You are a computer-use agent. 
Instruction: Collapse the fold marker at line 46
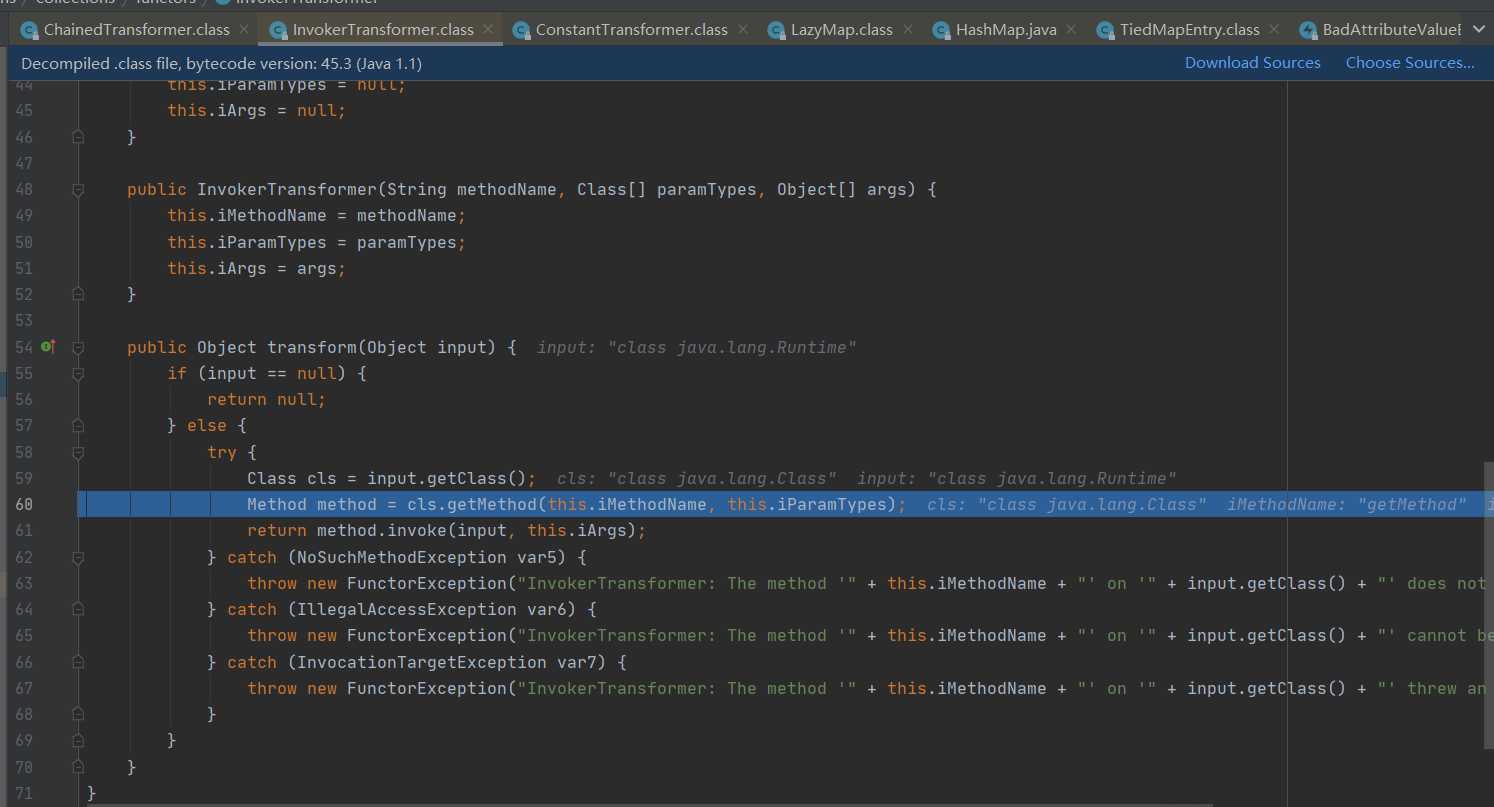click(x=78, y=137)
